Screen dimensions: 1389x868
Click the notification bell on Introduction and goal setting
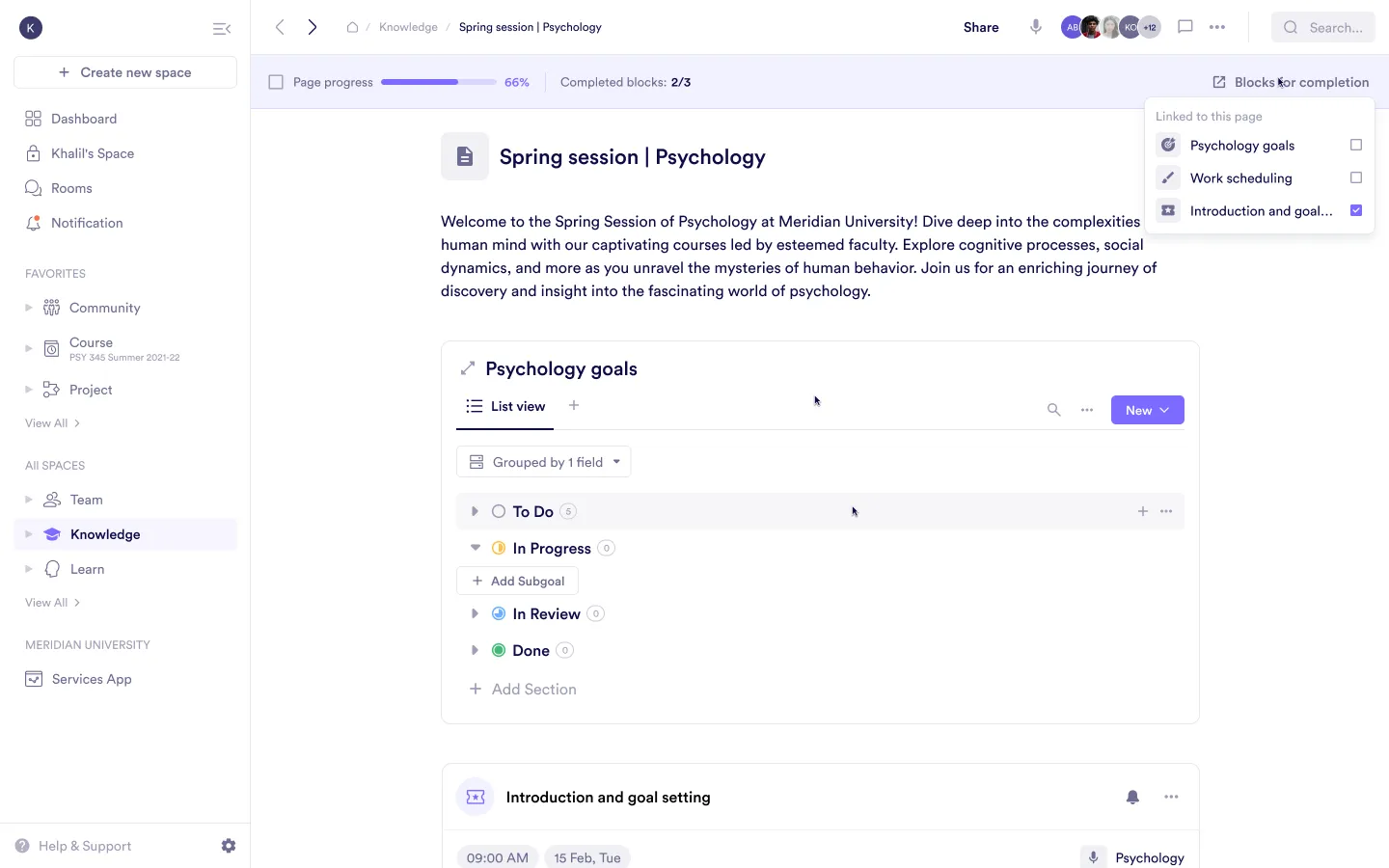(1132, 798)
